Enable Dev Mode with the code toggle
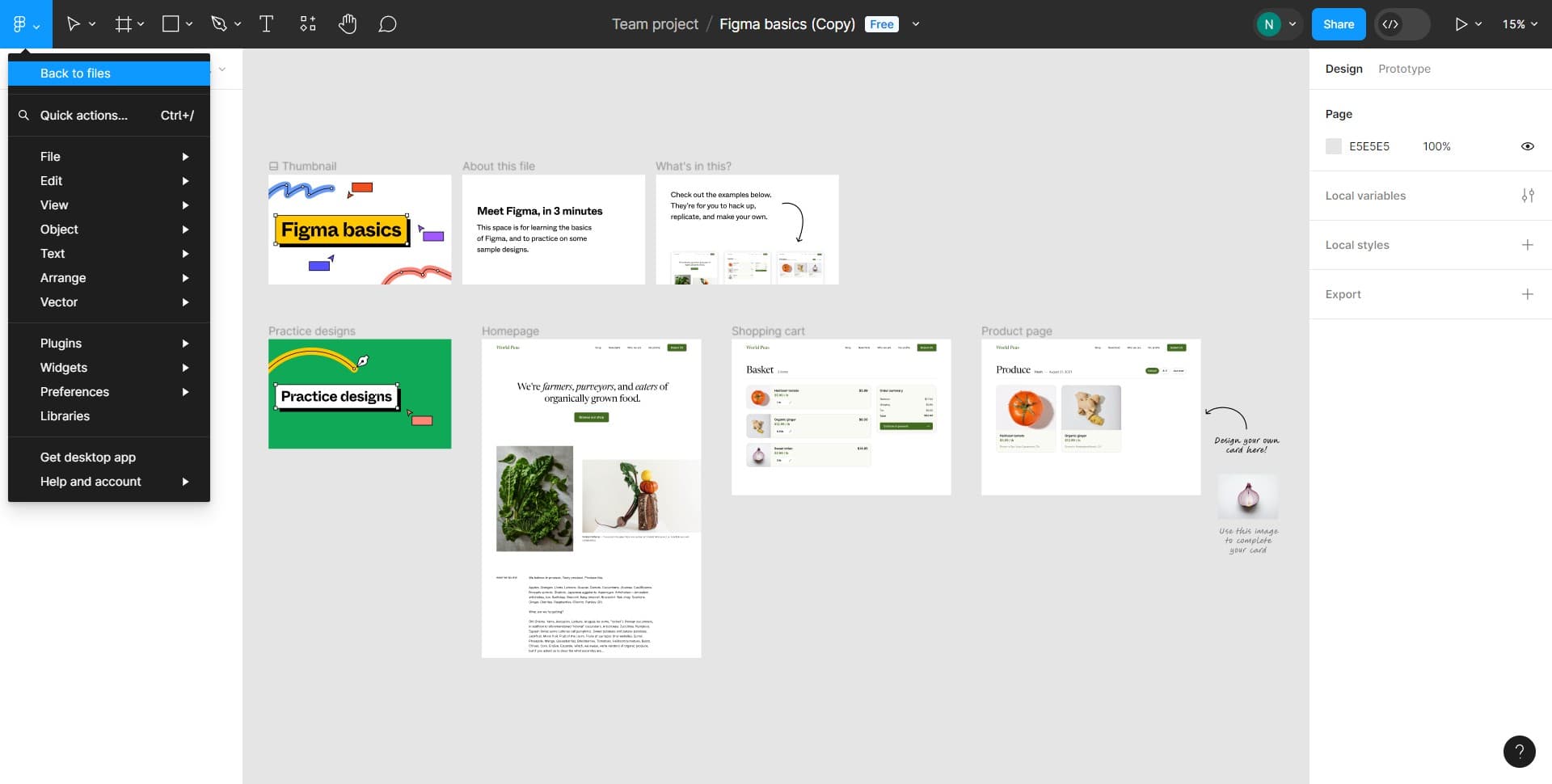Image resolution: width=1552 pixels, height=784 pixels. 1392,24
